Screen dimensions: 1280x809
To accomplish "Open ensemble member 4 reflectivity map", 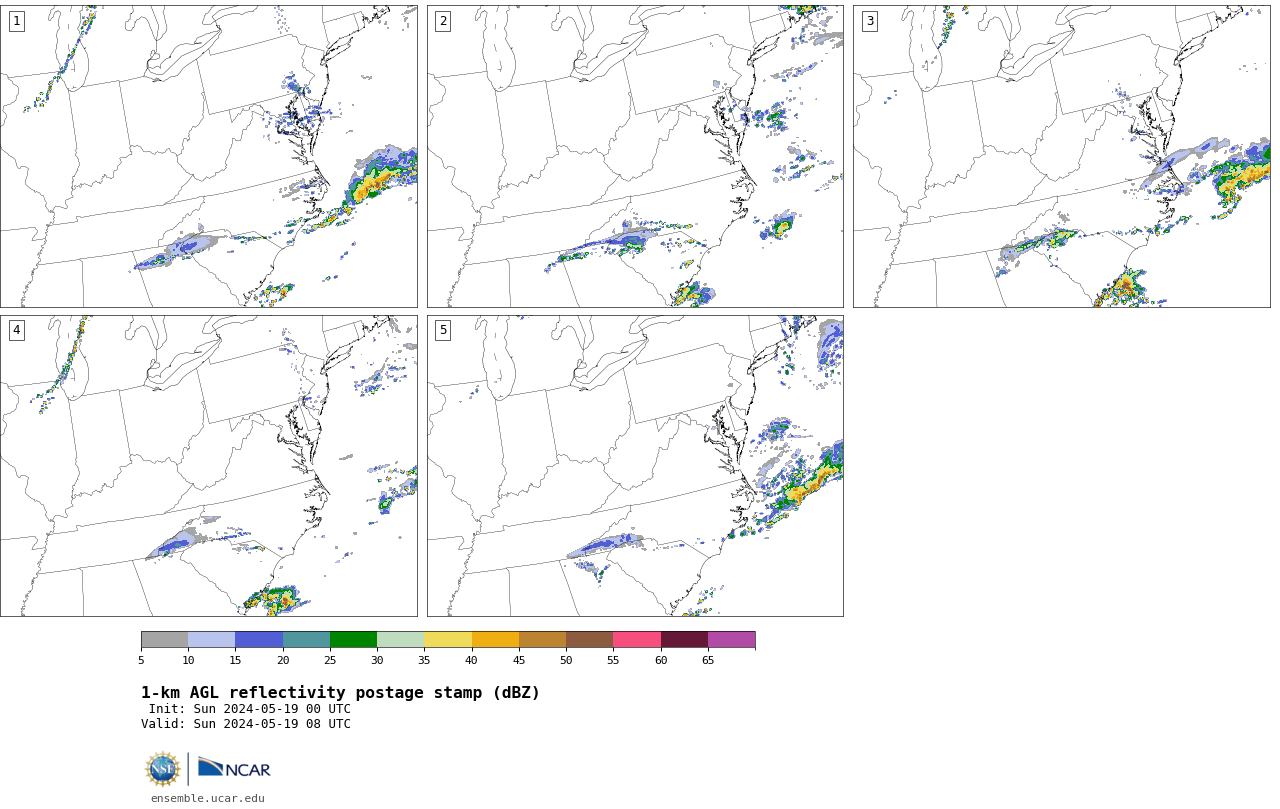I will (x=209, y=466).
